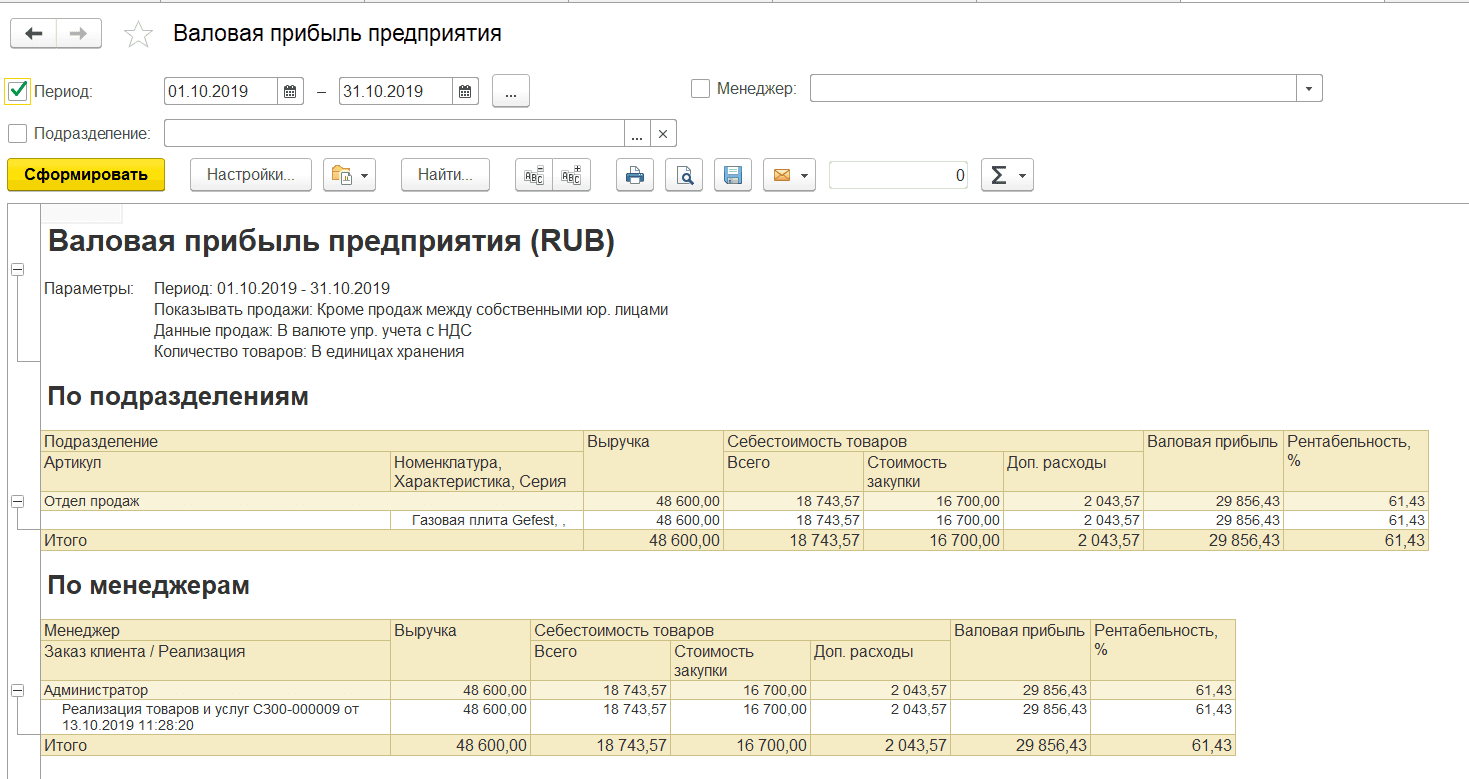Select Реализация товаров и услуг С300-000009 cell

[216, 716]
